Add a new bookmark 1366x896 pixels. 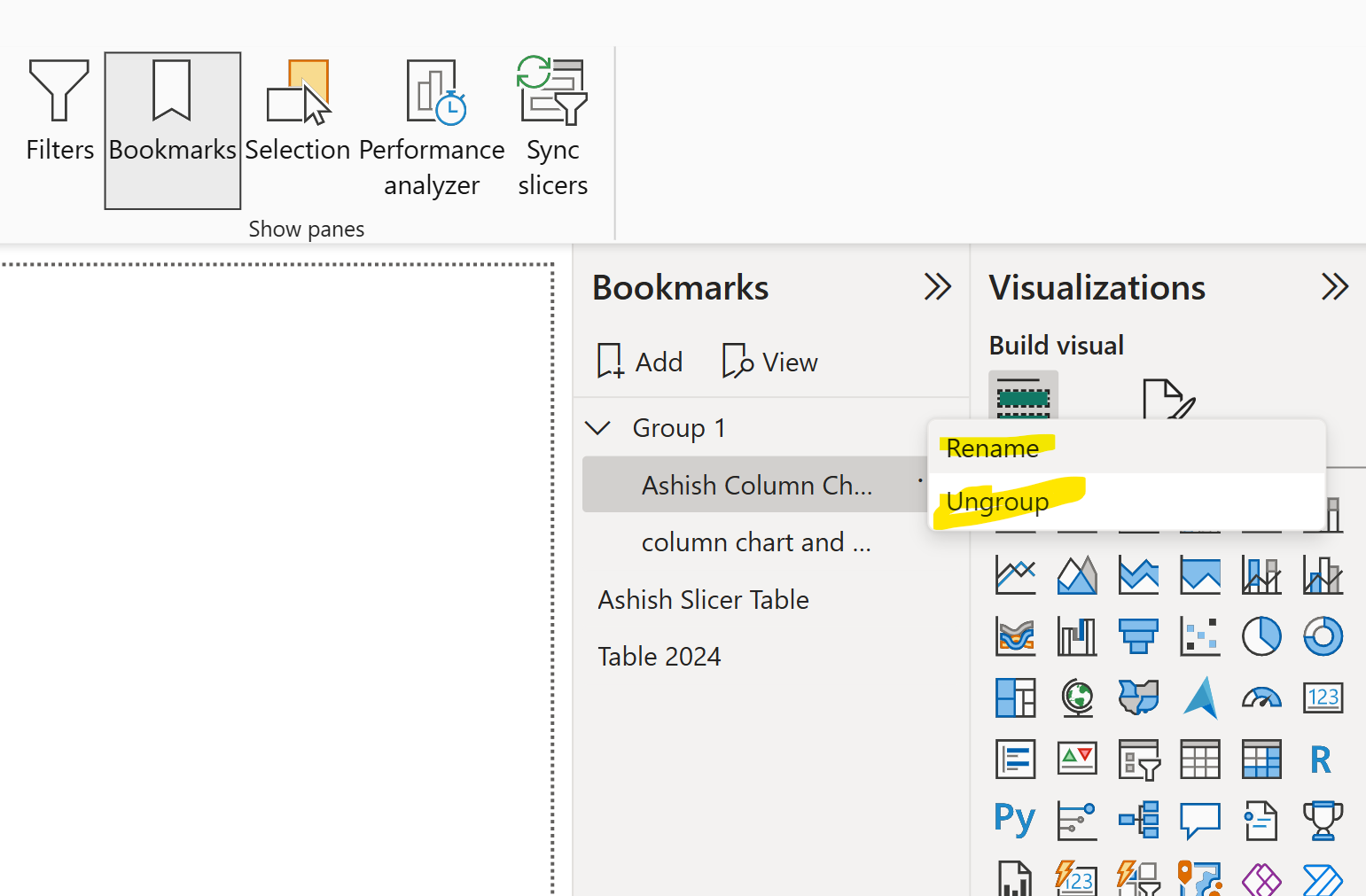click(639, 361)
